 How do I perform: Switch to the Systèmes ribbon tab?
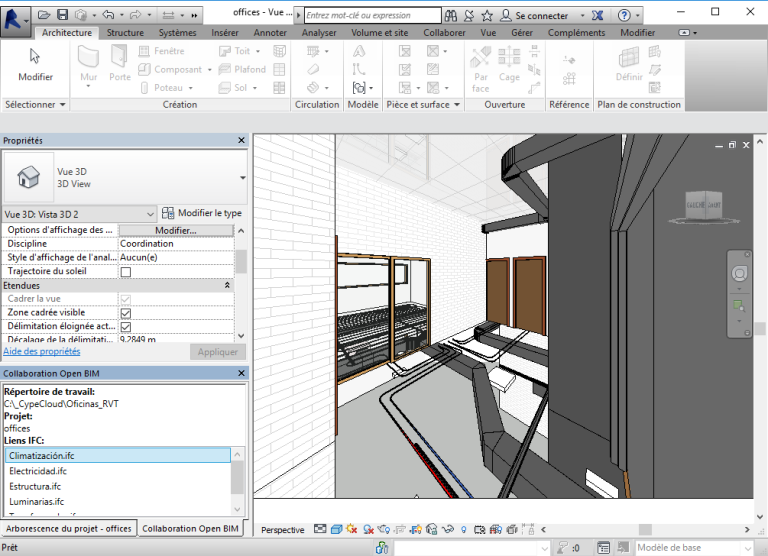(177, 33)
